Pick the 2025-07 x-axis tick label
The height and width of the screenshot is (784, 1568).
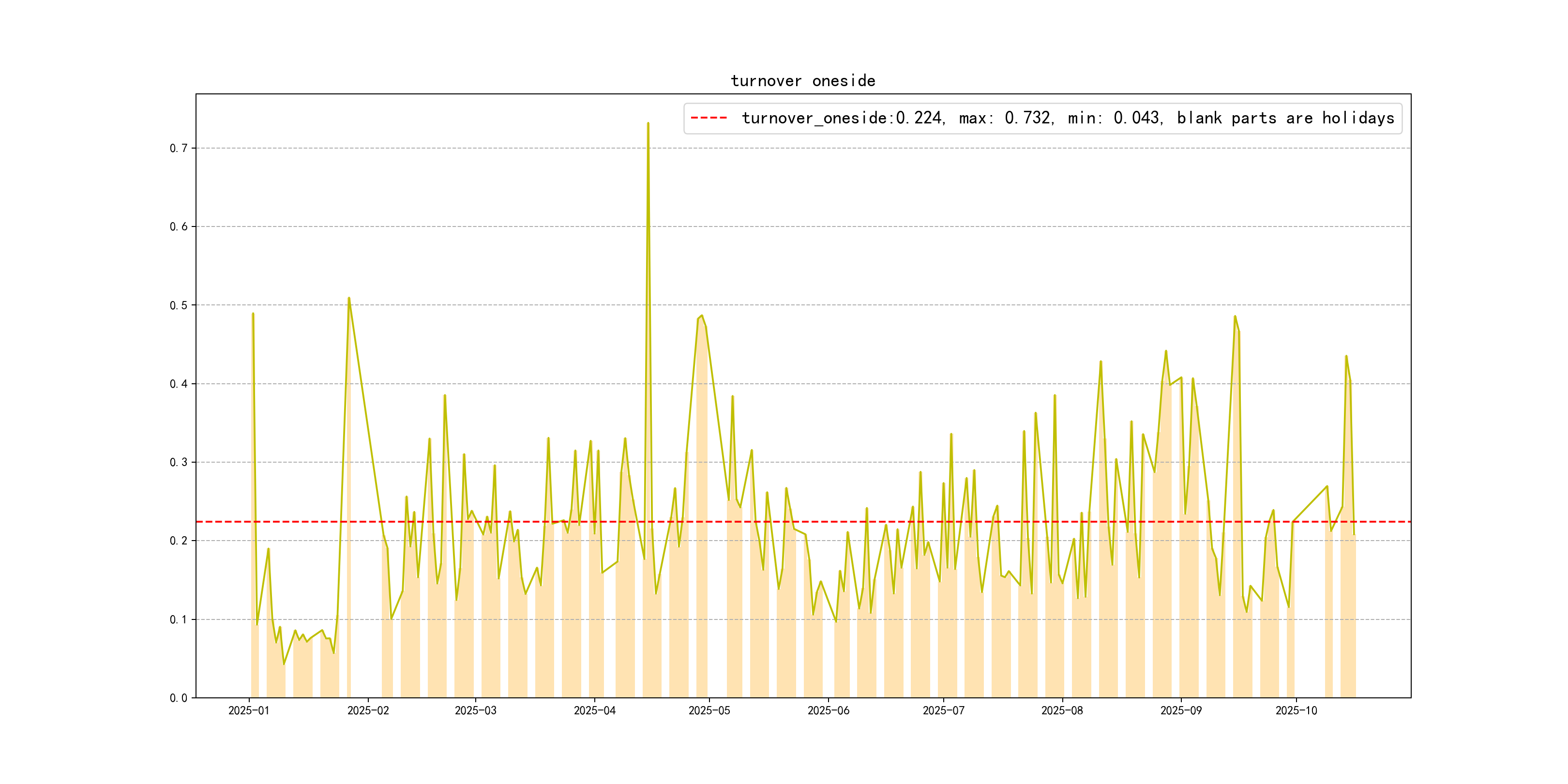pyautogui.click(x=944, y=711)
